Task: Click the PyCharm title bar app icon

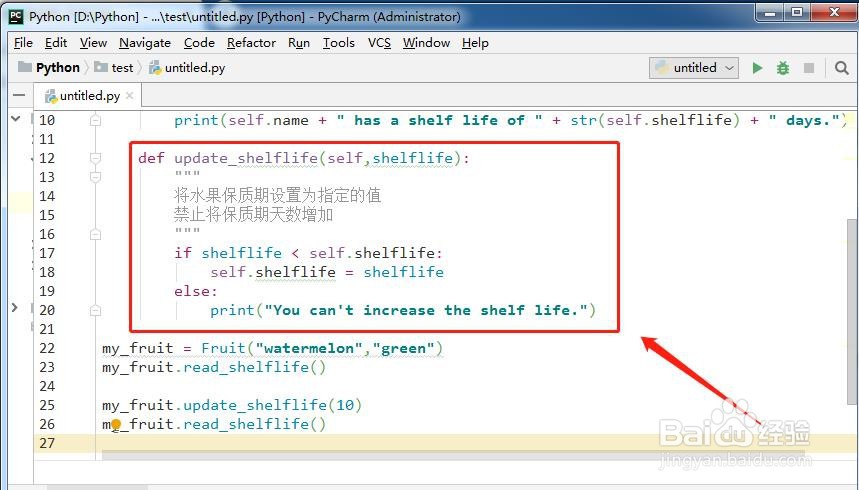Action: [x=16, y=16]
